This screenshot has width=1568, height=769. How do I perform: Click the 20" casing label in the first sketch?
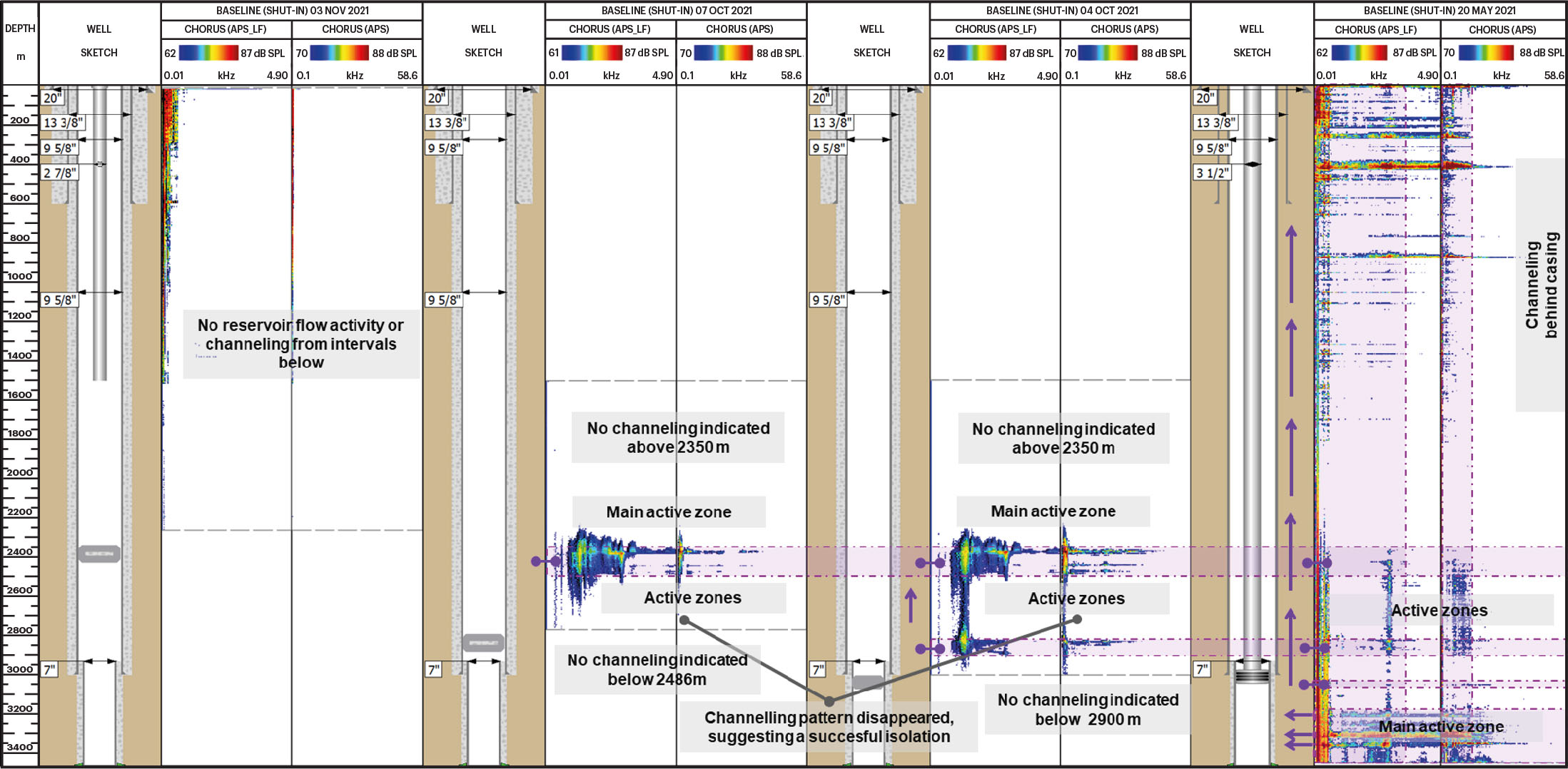(52, 98)
